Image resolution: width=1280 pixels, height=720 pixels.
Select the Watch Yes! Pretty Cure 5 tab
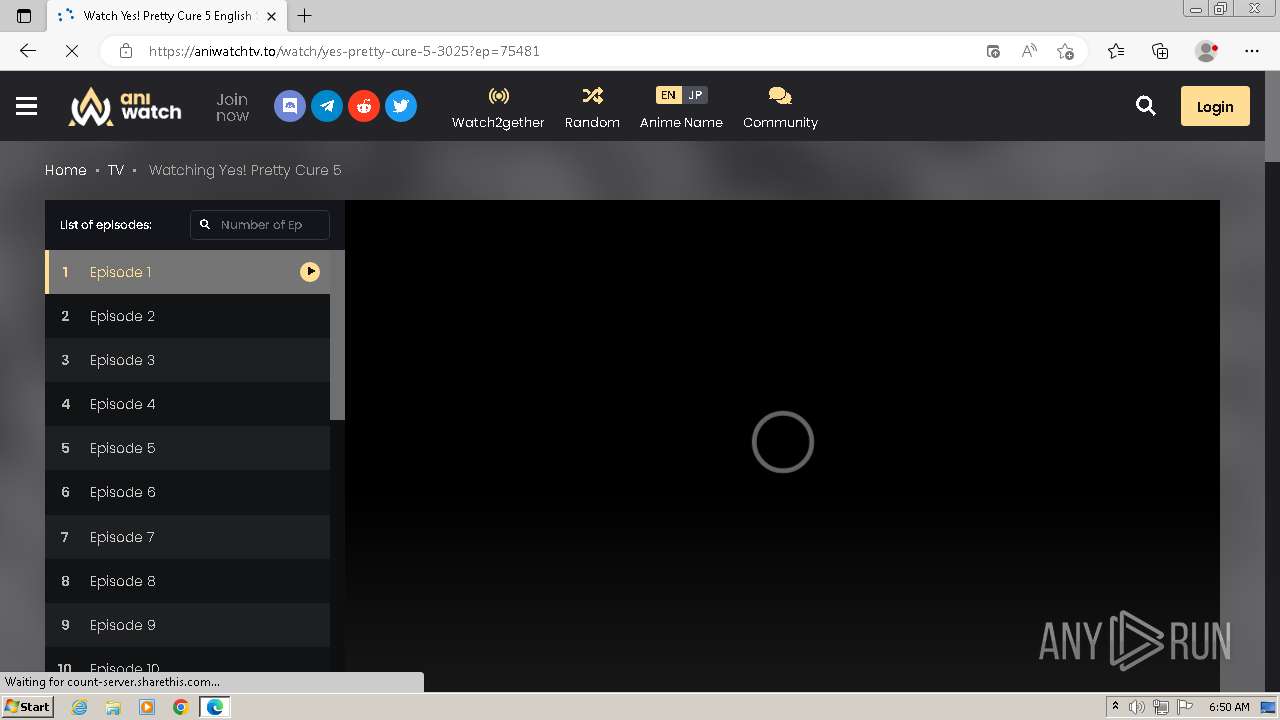click(168, 16)
